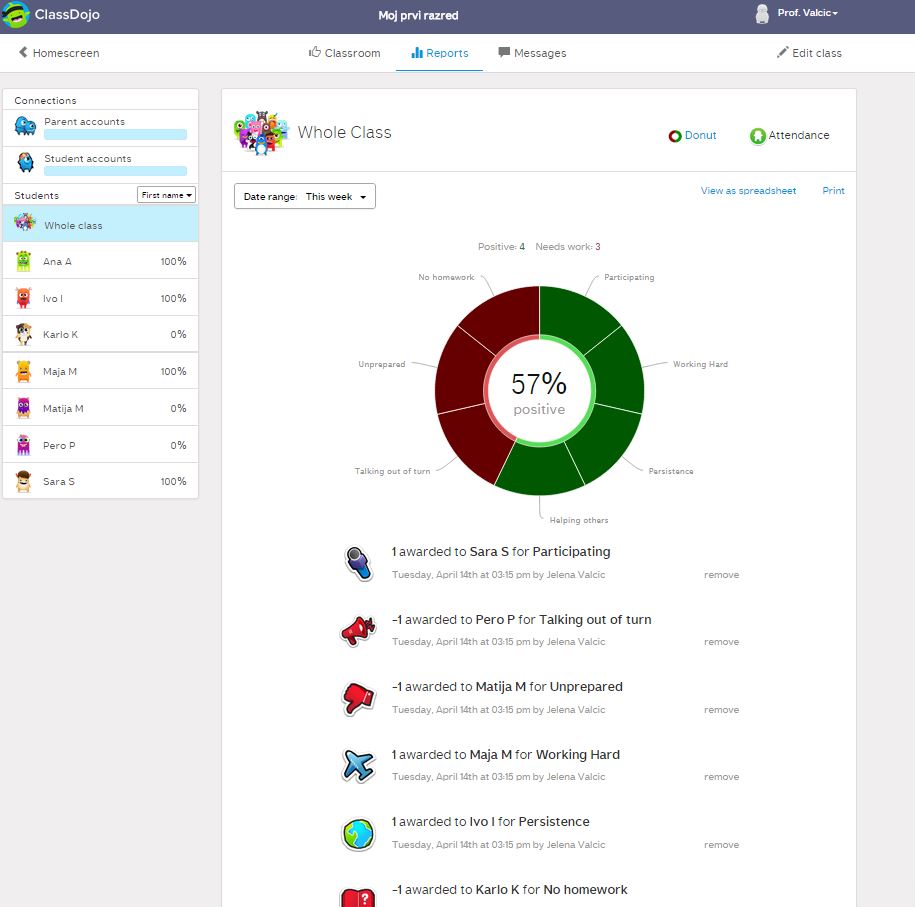The height and width of the screenshot is (907, 915).
Task: Open the Classroom tab
Action: click(x=344, y=53)
